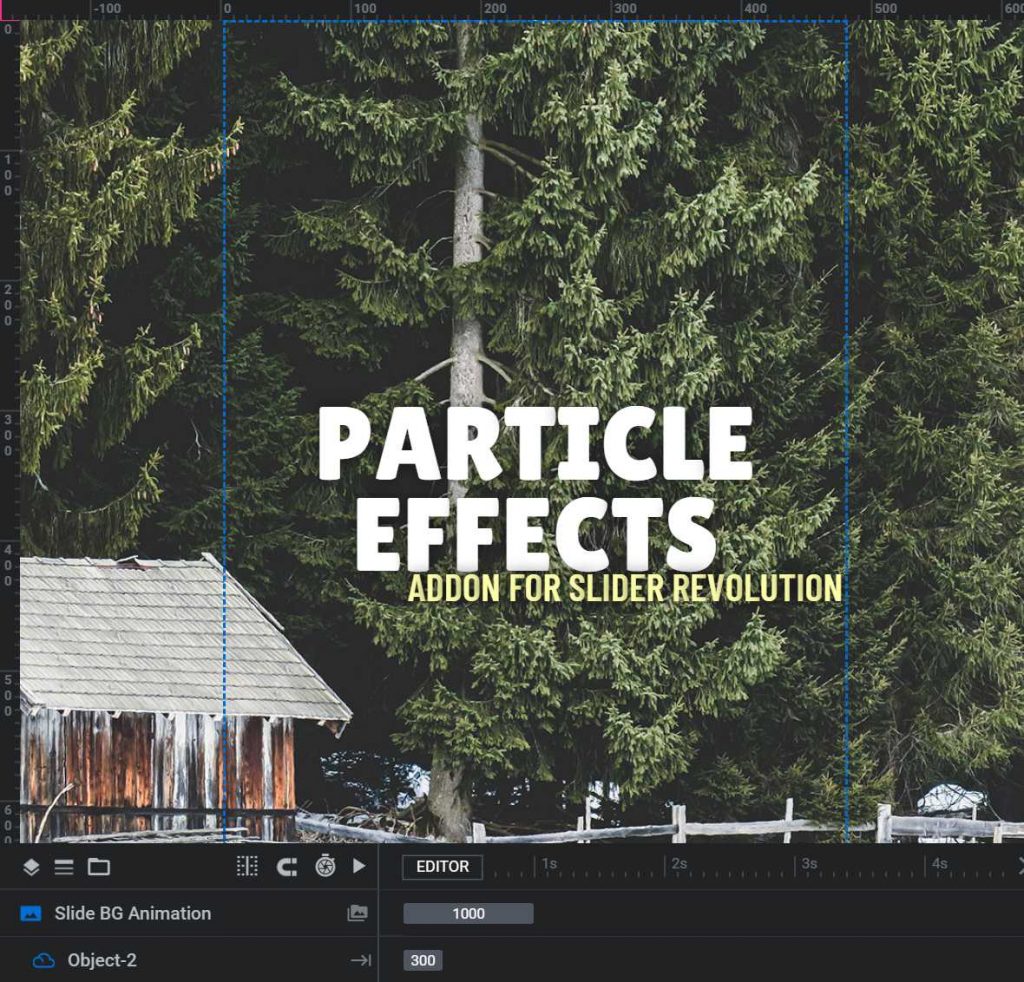Click the EDITOR button on timeline
The image size is (1024, 982).
pyautogui.click(x=442, y=867)
